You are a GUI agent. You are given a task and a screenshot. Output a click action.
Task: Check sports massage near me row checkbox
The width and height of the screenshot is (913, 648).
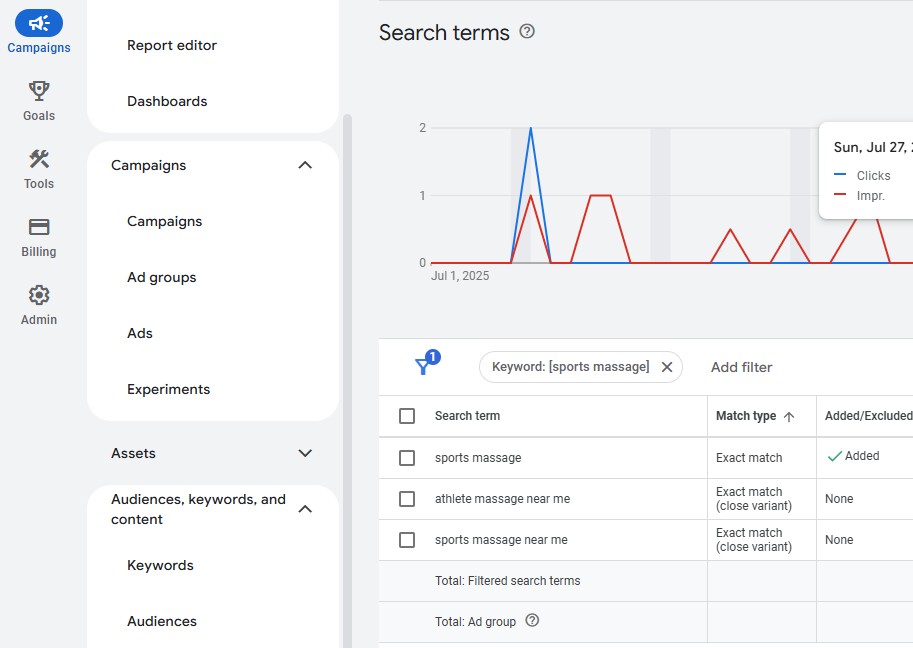[x=407, y=540]
